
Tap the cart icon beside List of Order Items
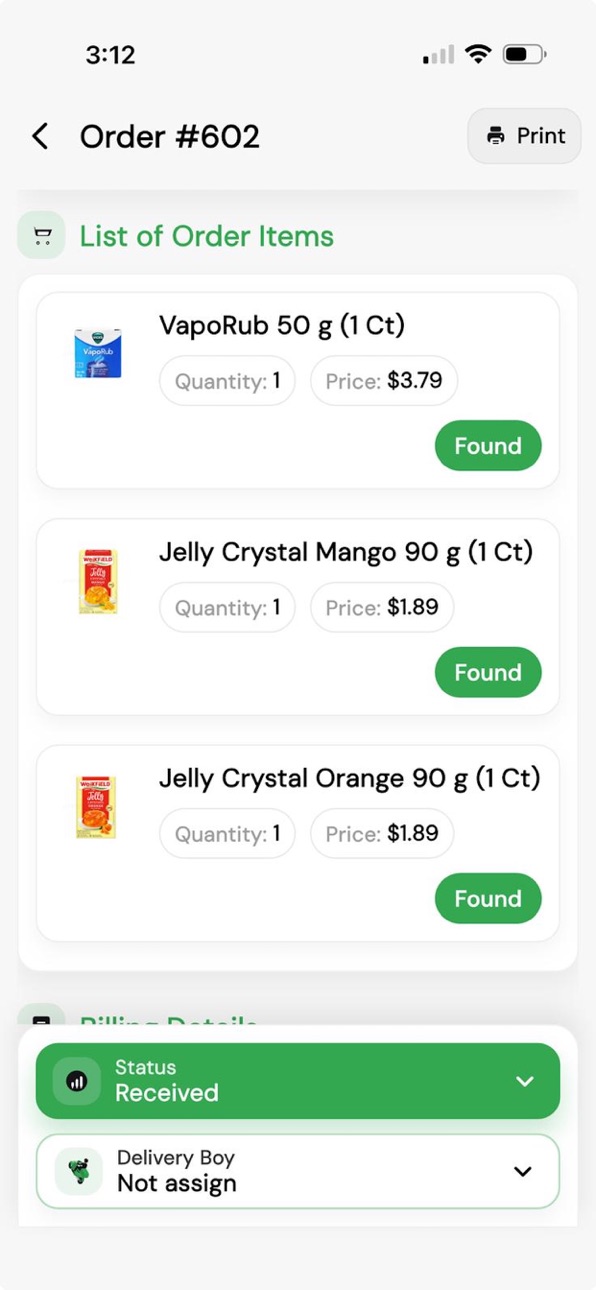pos(42,236)
